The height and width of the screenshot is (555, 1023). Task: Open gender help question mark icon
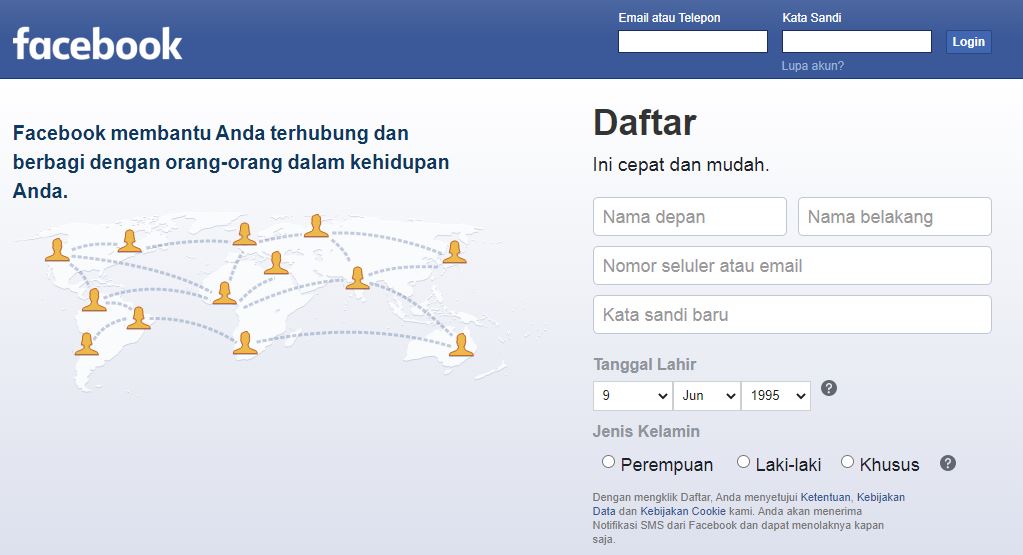pos(948,463)
